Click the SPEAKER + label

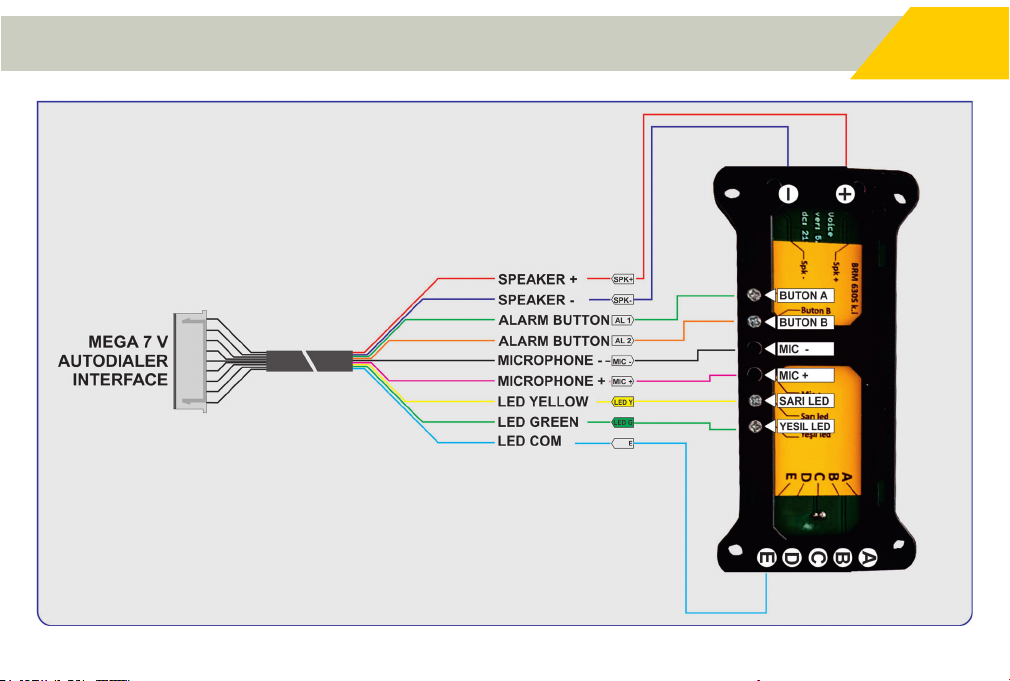(x=538, y=279)
